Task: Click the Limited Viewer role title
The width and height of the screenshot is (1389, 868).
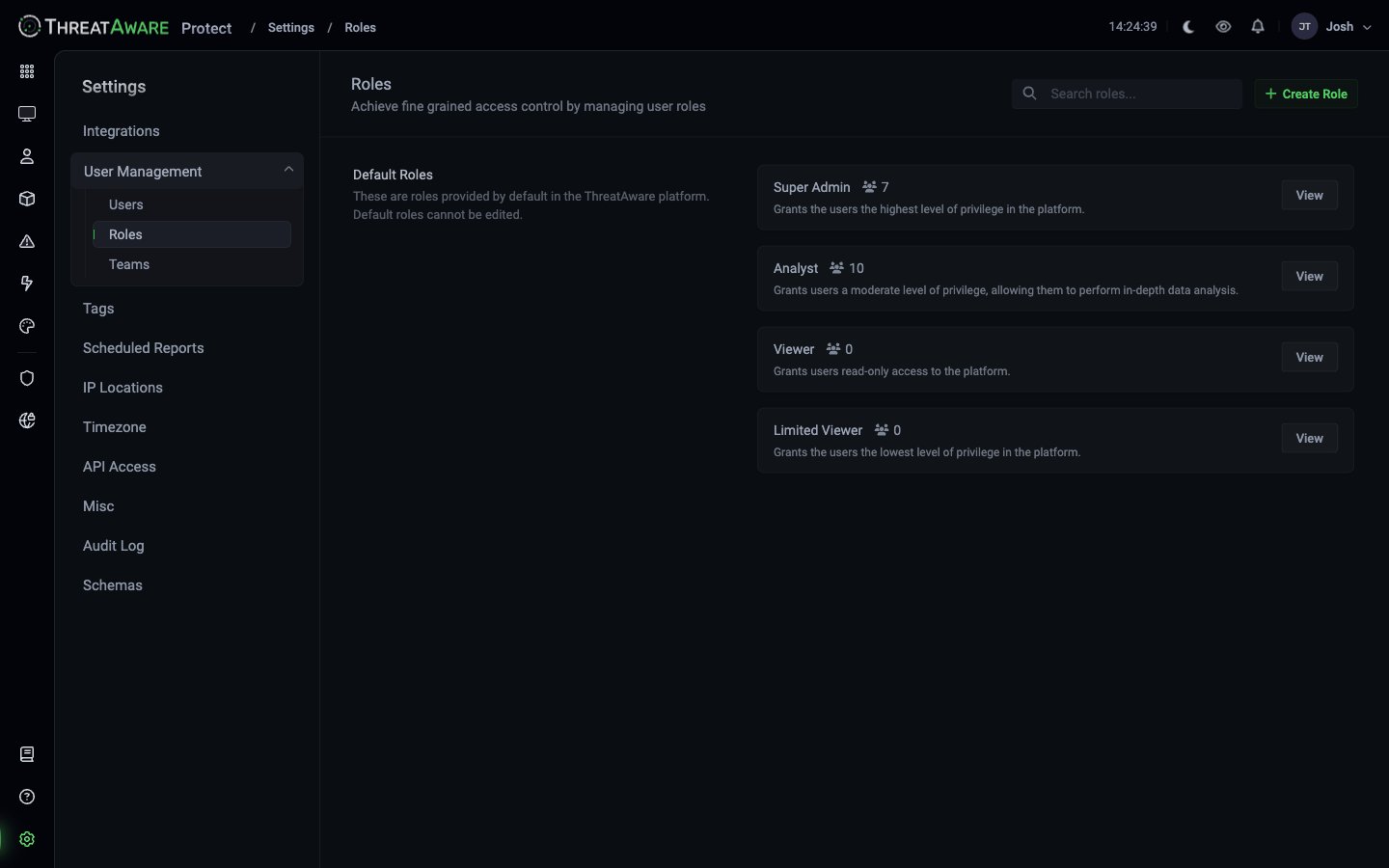Action: pos(818,430)
